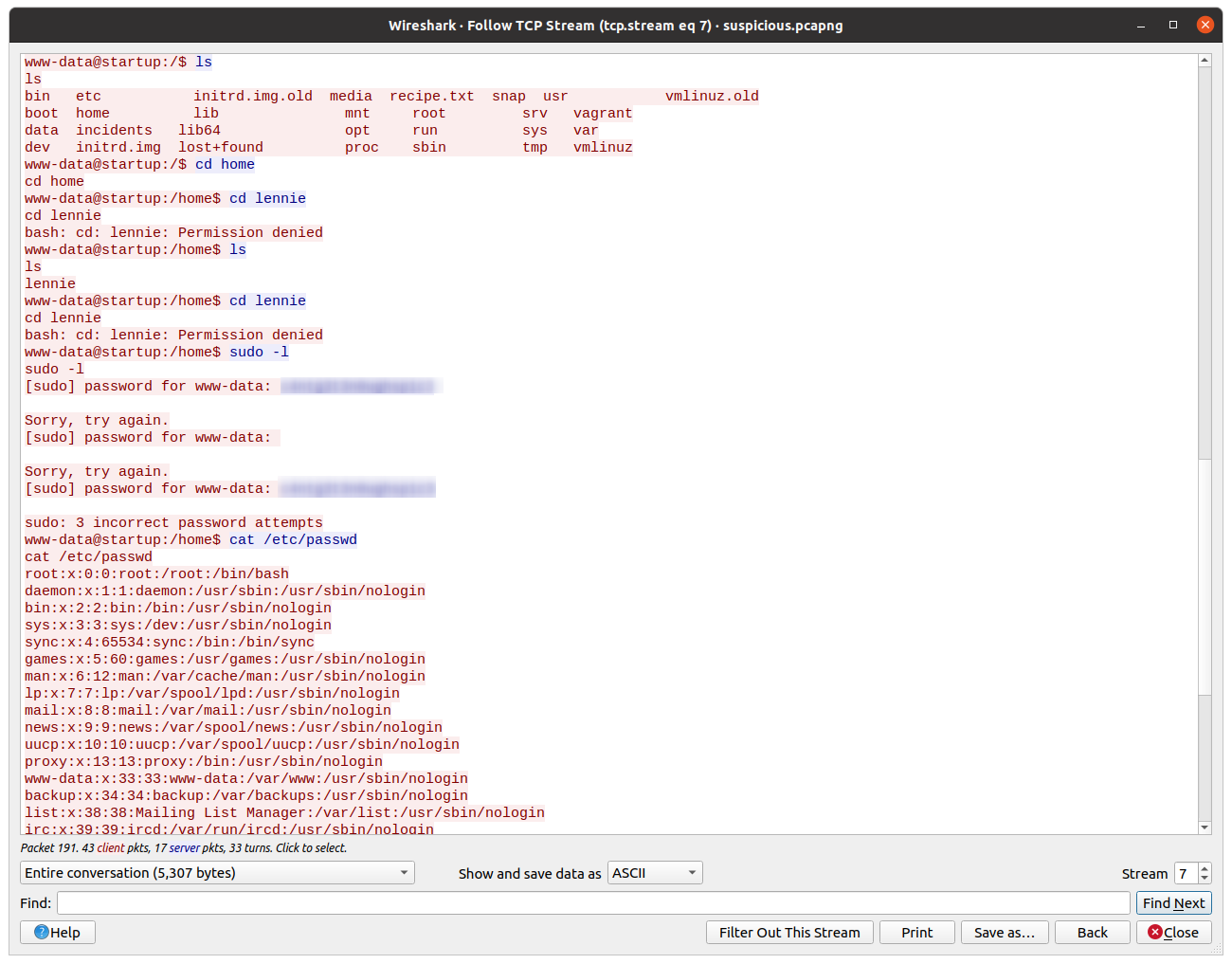
Task: Click 'www-data:x:33:33' passwd entry line
Action: coord(246,778)
